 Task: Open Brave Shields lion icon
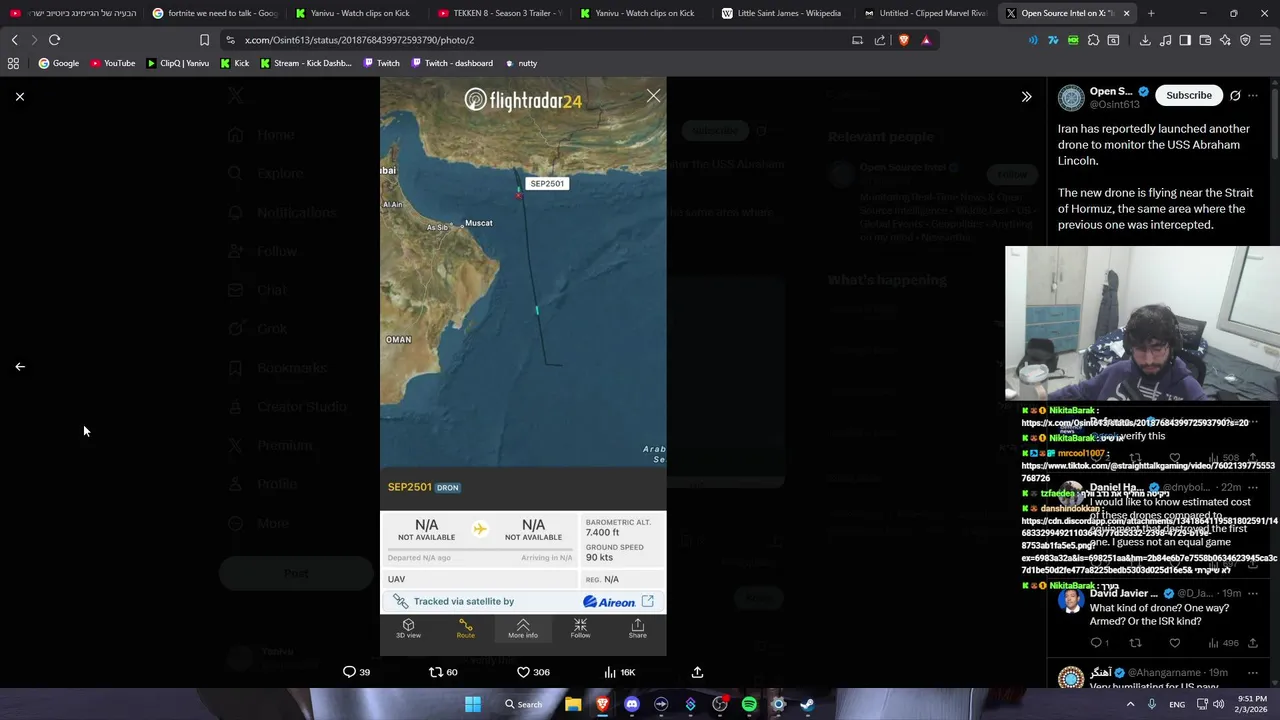tap(904, 40)
